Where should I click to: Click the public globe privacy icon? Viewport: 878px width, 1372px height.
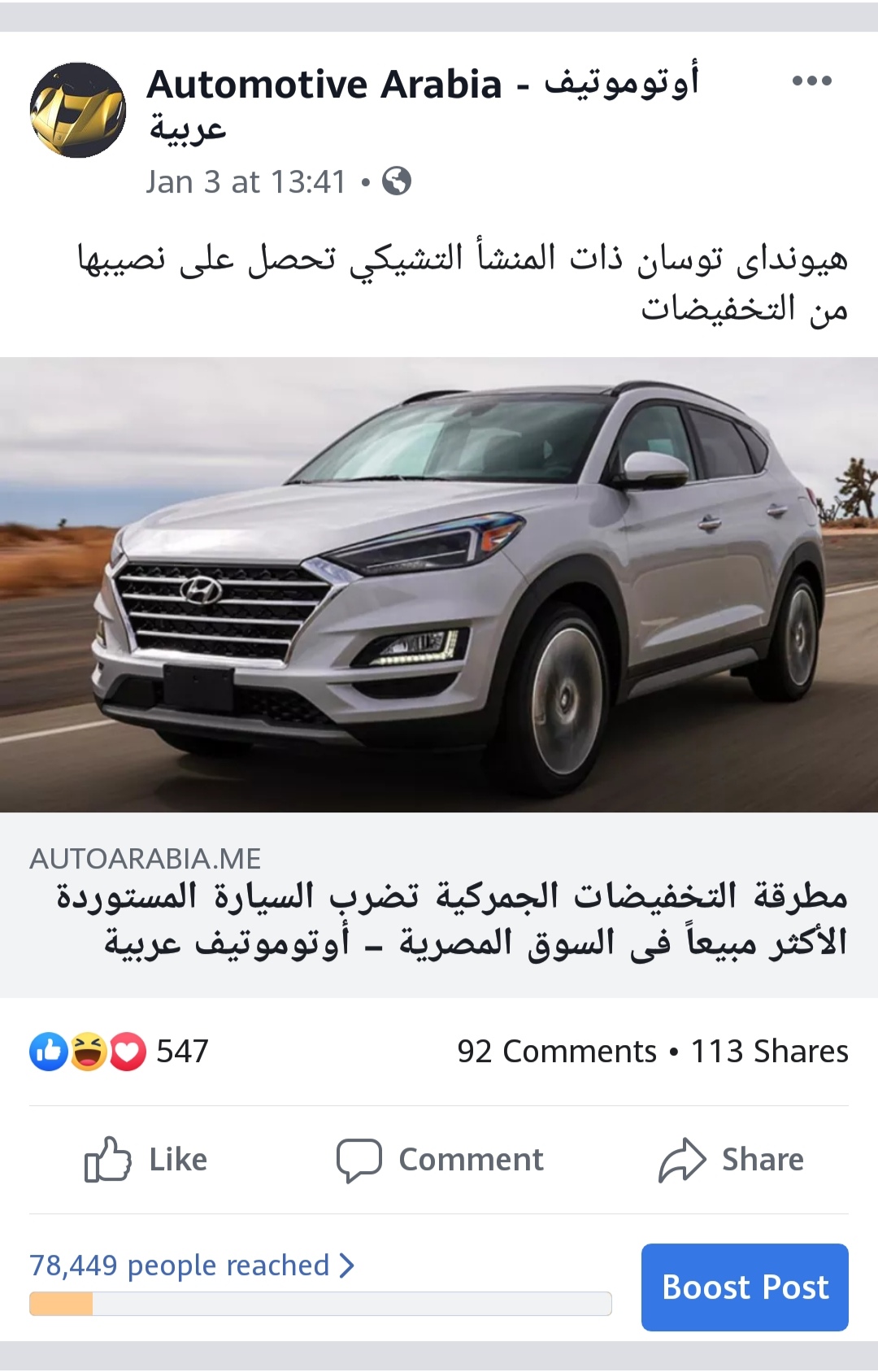tap(397, 181)
